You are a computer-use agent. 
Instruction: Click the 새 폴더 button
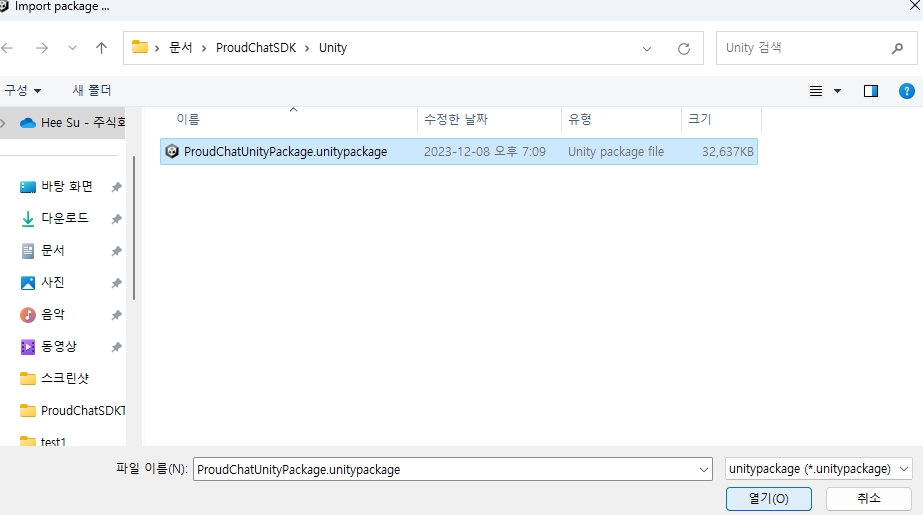92,91
